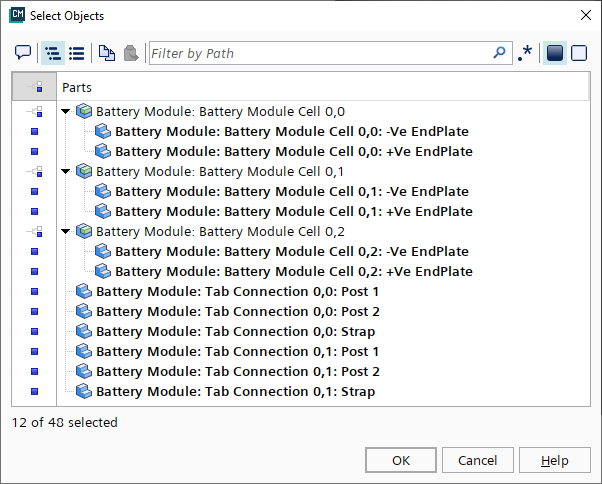
Task: Toggle selection box for Cell 0,0 -Ve EndPlate
Action: [34, 132]
